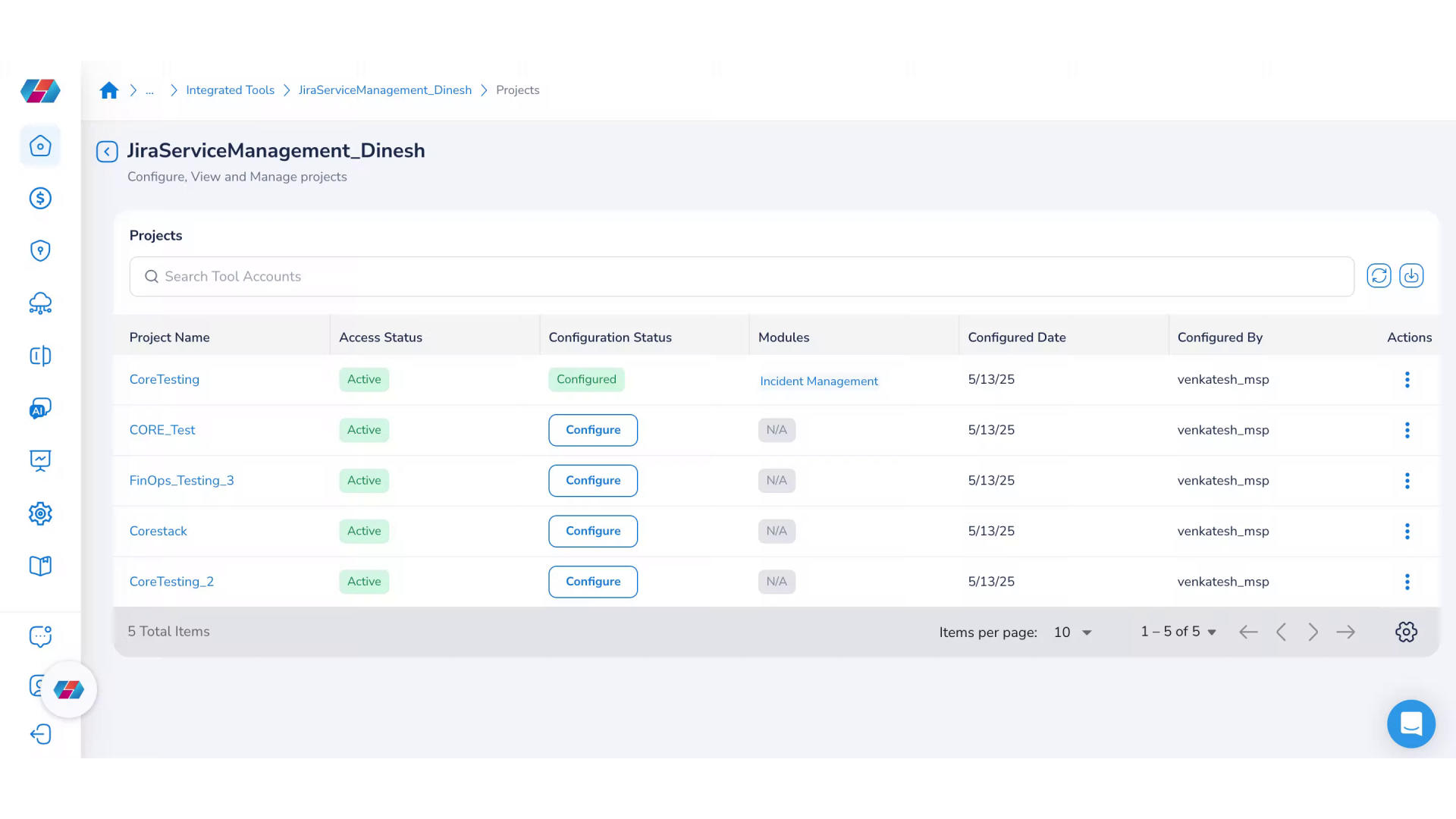Open actions menu for CoreTesting_2 row
The height and width of the screenshot is (819, 1456).
(x=1407, y=582)
